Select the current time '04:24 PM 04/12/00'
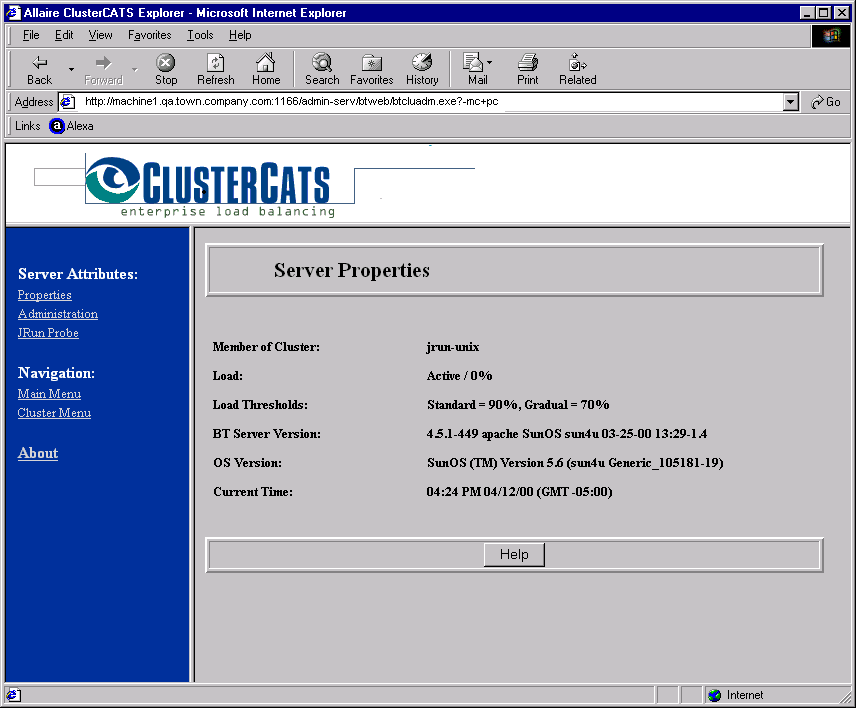 click(x=480, y=492)
